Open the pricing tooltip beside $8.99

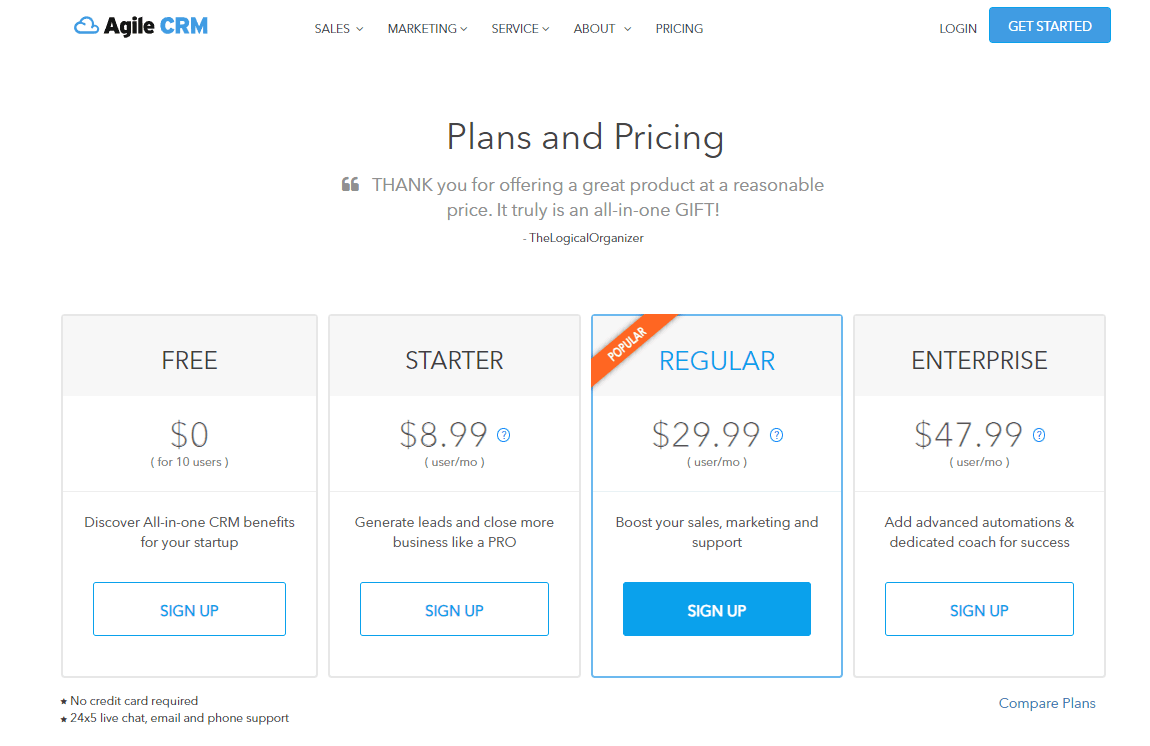click(503, 434)
